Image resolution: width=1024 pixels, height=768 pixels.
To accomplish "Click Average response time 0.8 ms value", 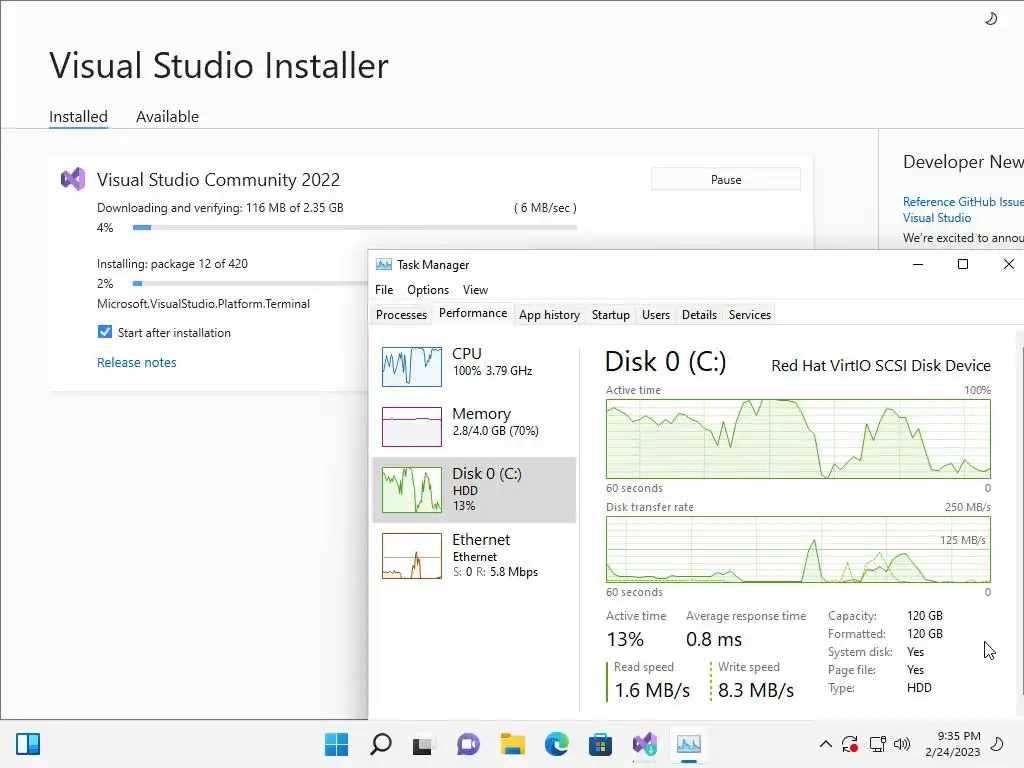I will tap(714, 639).
